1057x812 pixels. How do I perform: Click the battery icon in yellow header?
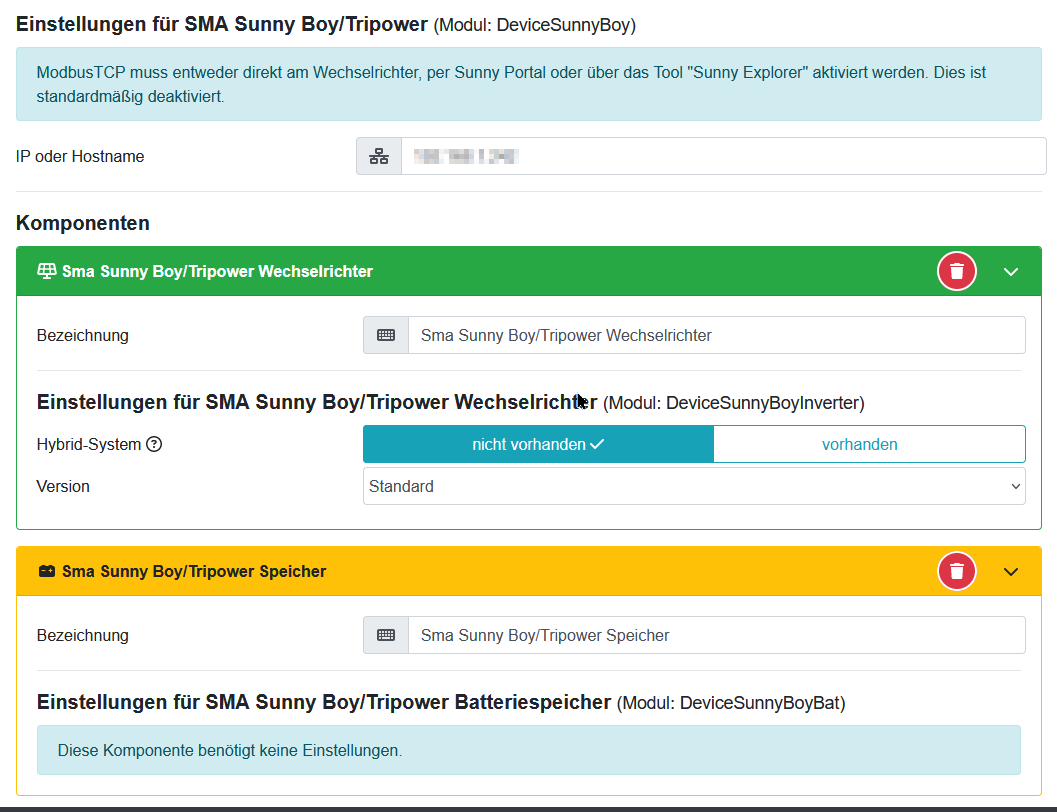[x=47, y=571]
